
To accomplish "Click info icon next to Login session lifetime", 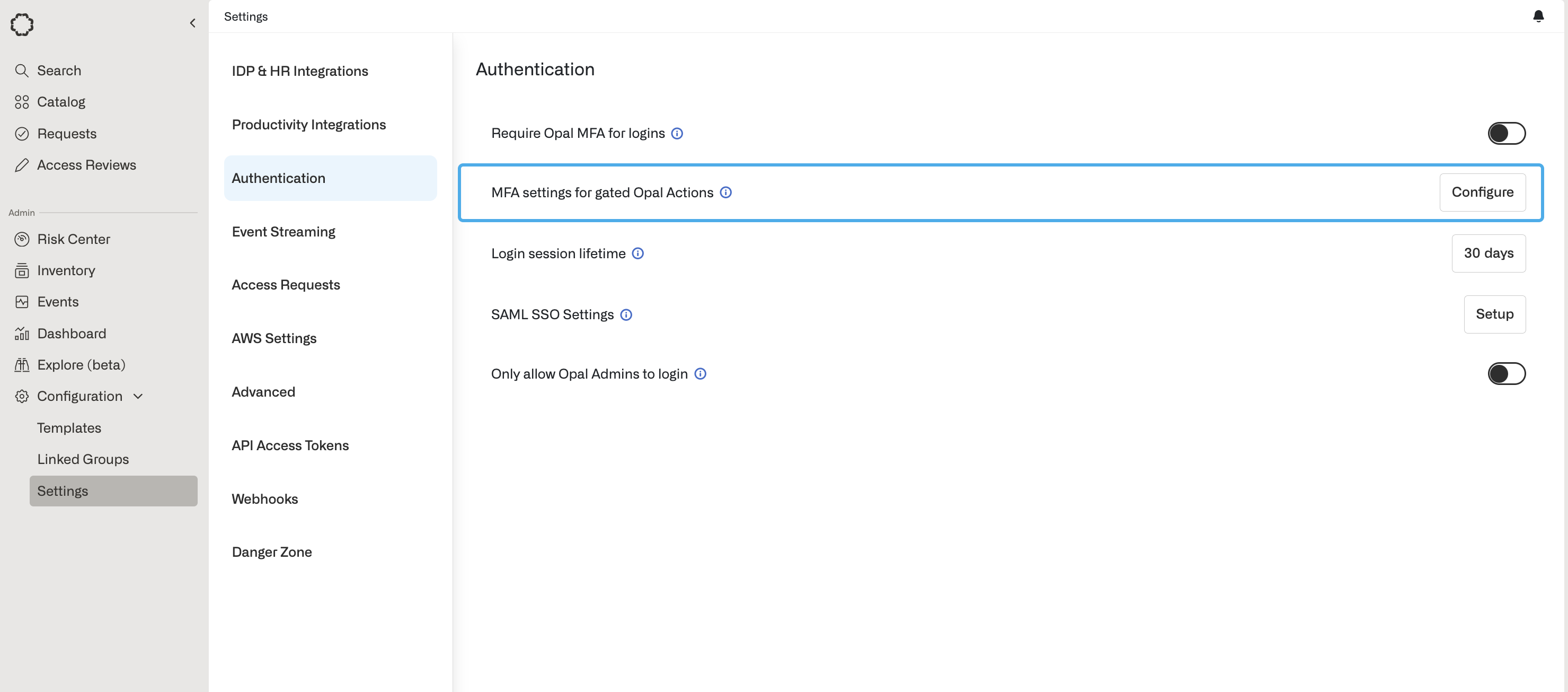I will click(x=637, y=253).
